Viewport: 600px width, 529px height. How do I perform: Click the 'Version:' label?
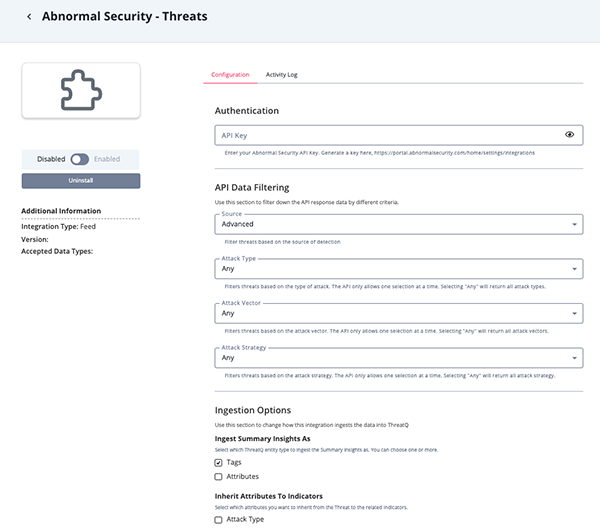35,240
